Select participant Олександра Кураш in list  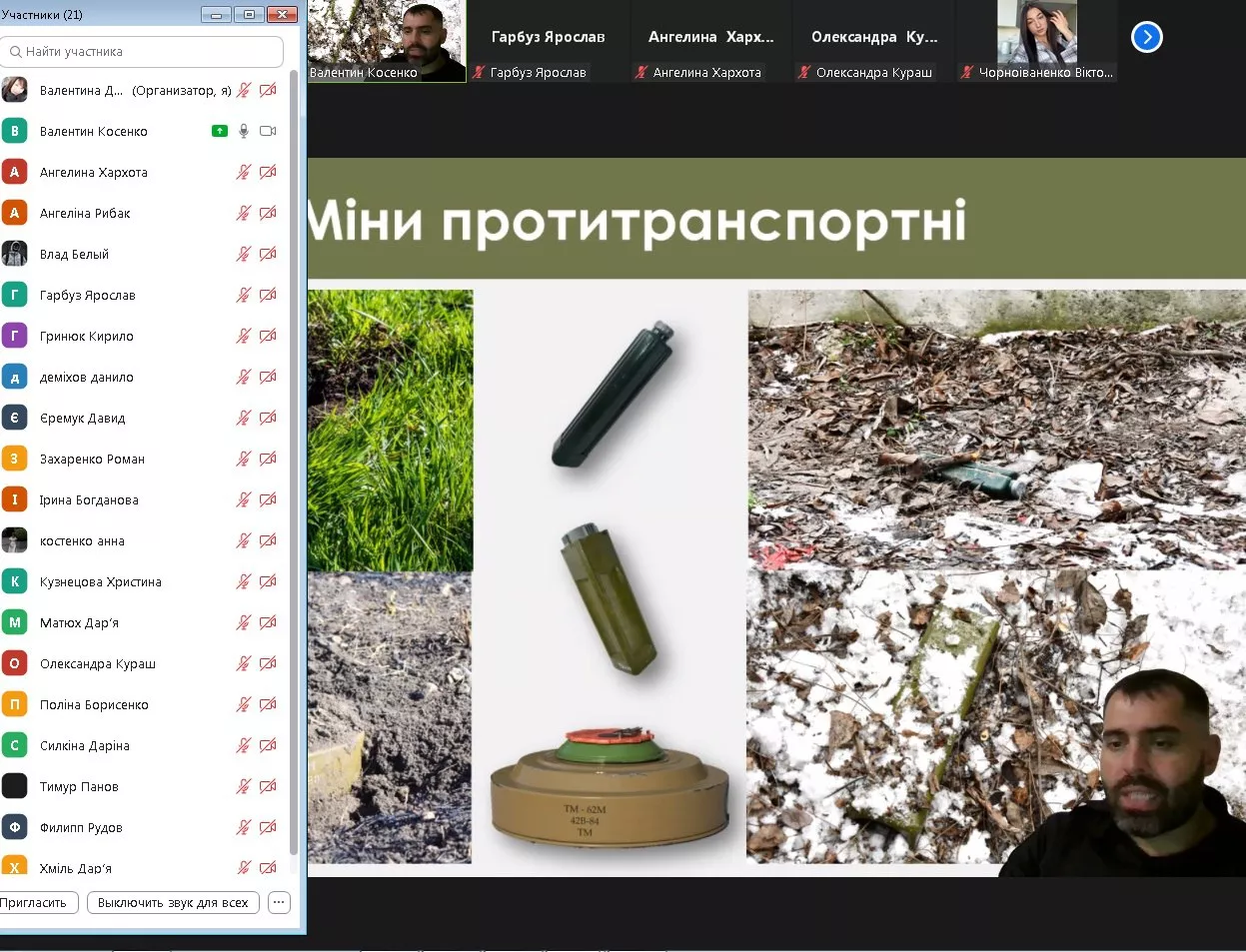click(98, 663)
